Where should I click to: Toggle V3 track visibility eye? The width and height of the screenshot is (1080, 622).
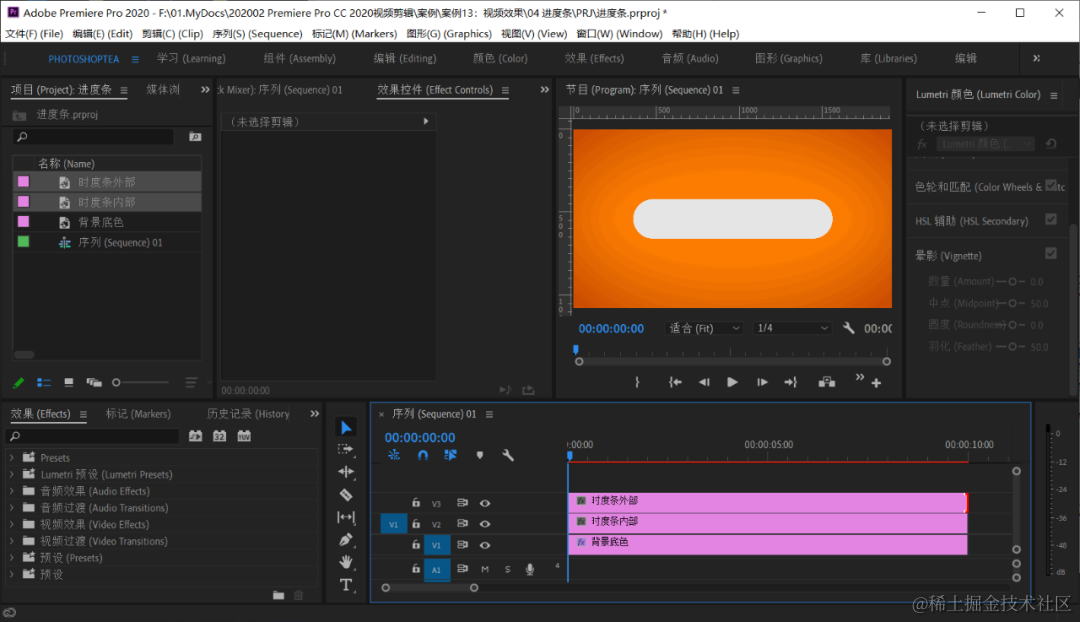pos(485,504)
